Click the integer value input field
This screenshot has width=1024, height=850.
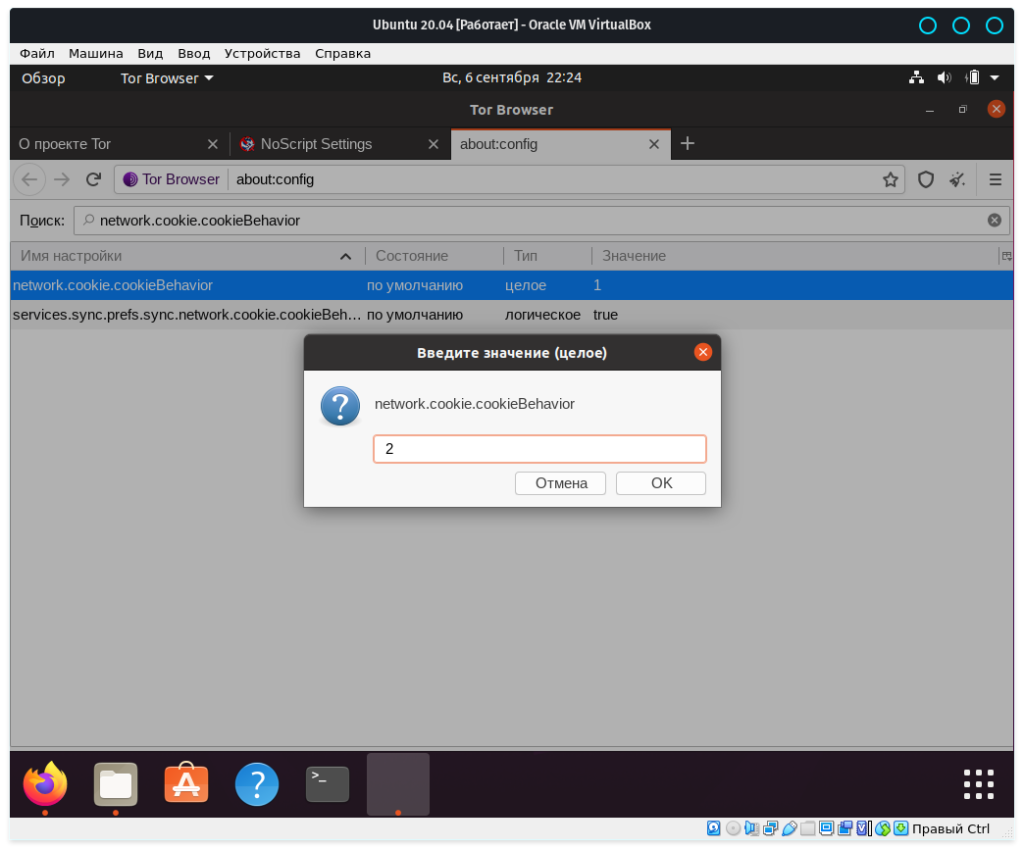coord(539,449)
